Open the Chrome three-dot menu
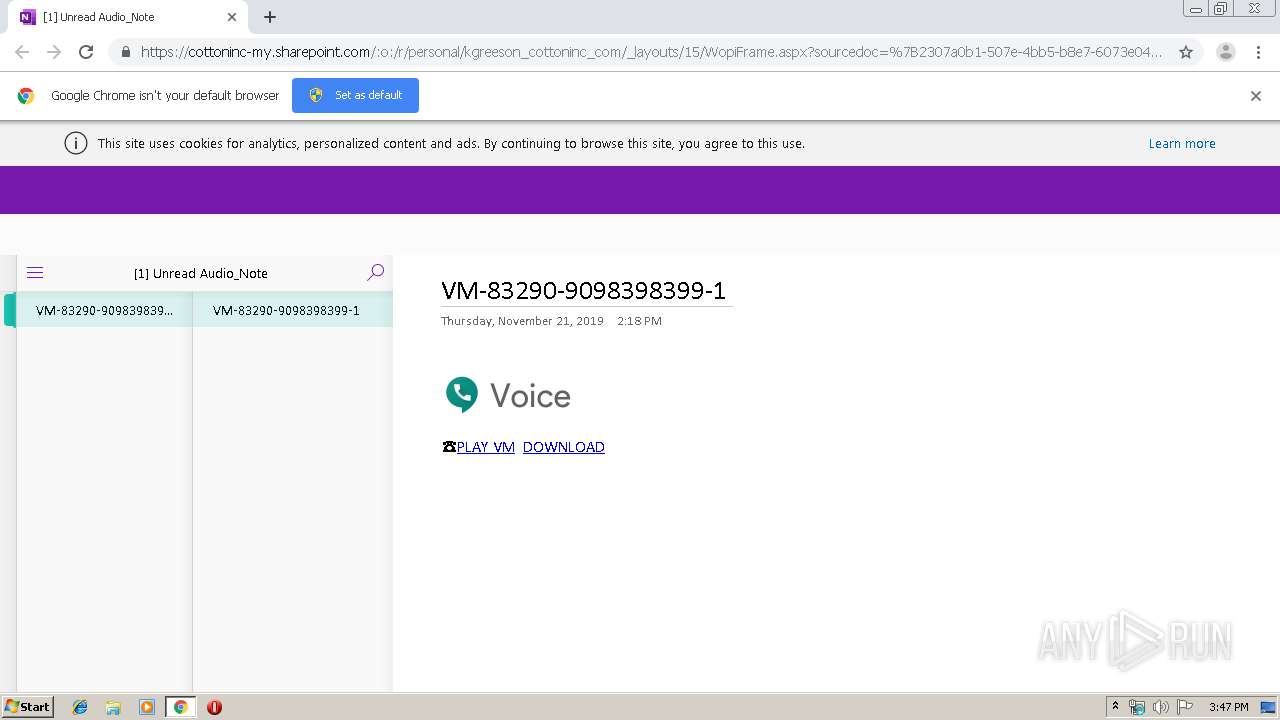The height and width of the screenshot is (720, 1280). tap(1258, 52)
